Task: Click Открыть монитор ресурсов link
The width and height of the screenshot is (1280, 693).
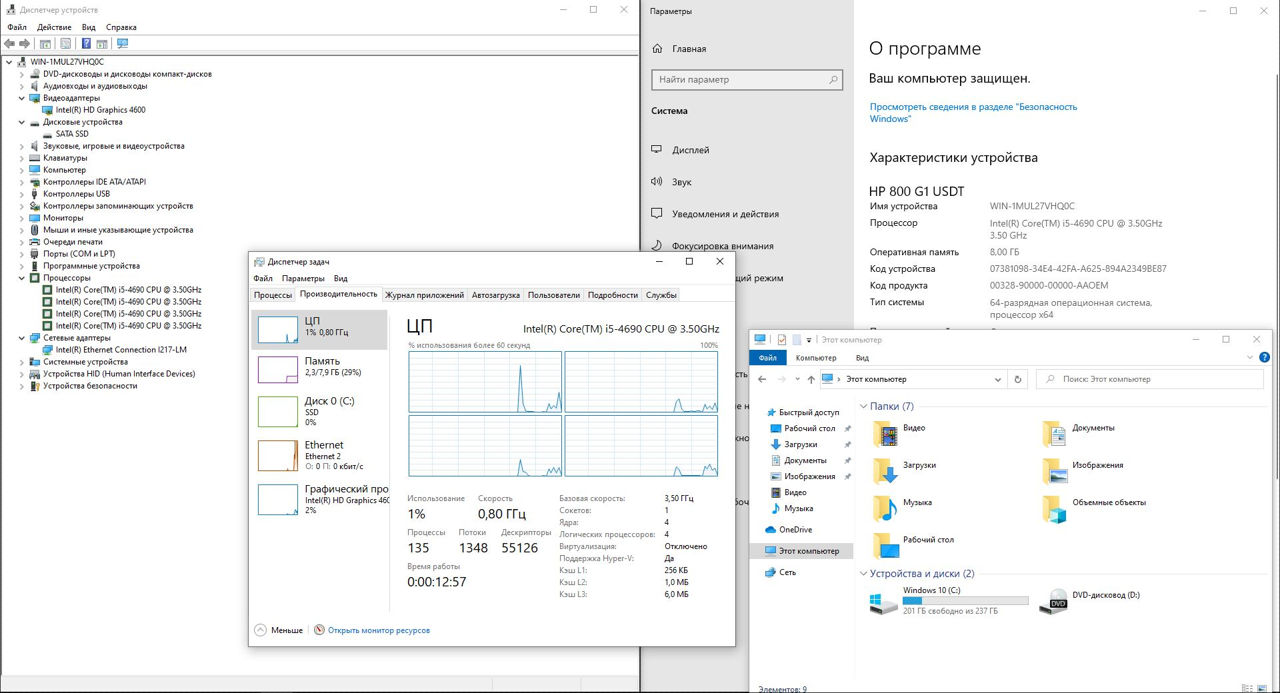Action: 378,630
